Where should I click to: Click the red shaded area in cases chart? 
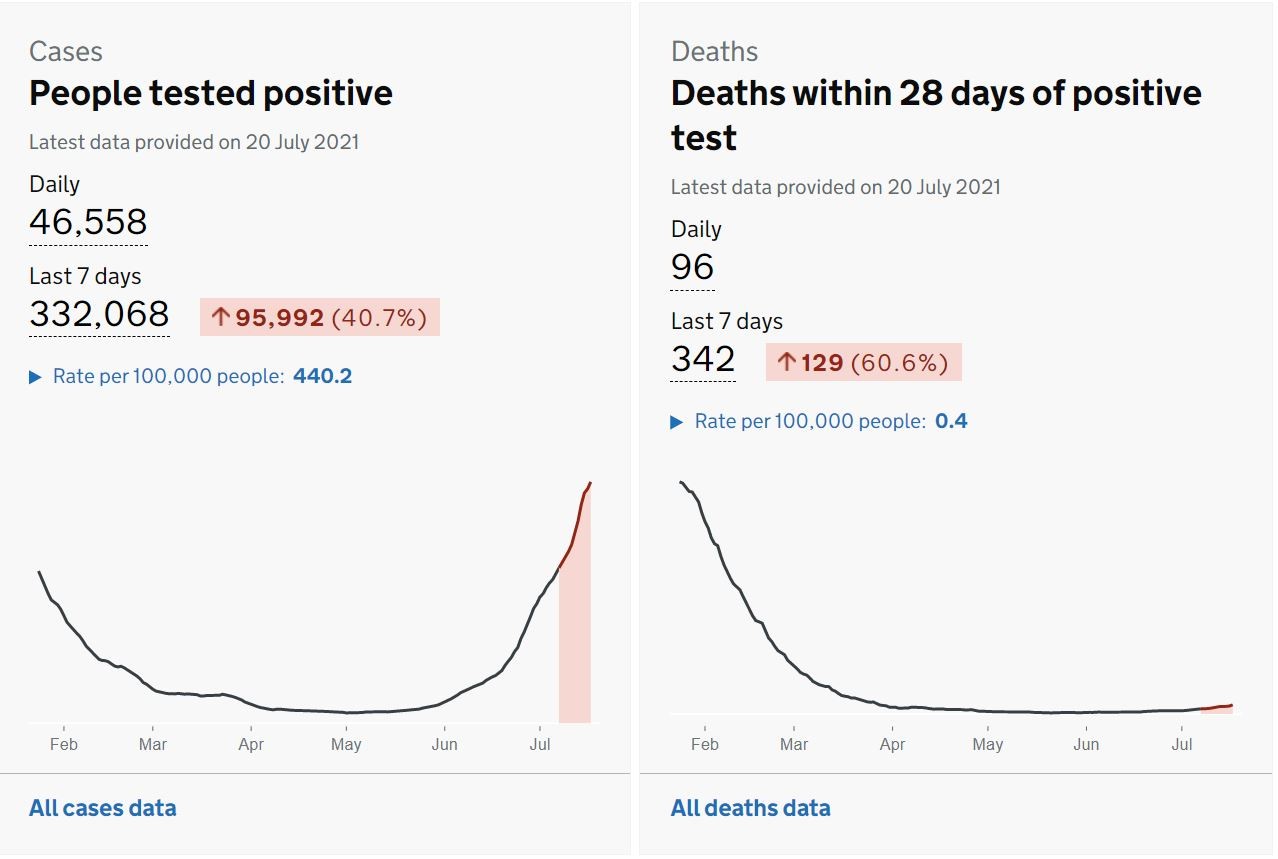pos(575,650)
